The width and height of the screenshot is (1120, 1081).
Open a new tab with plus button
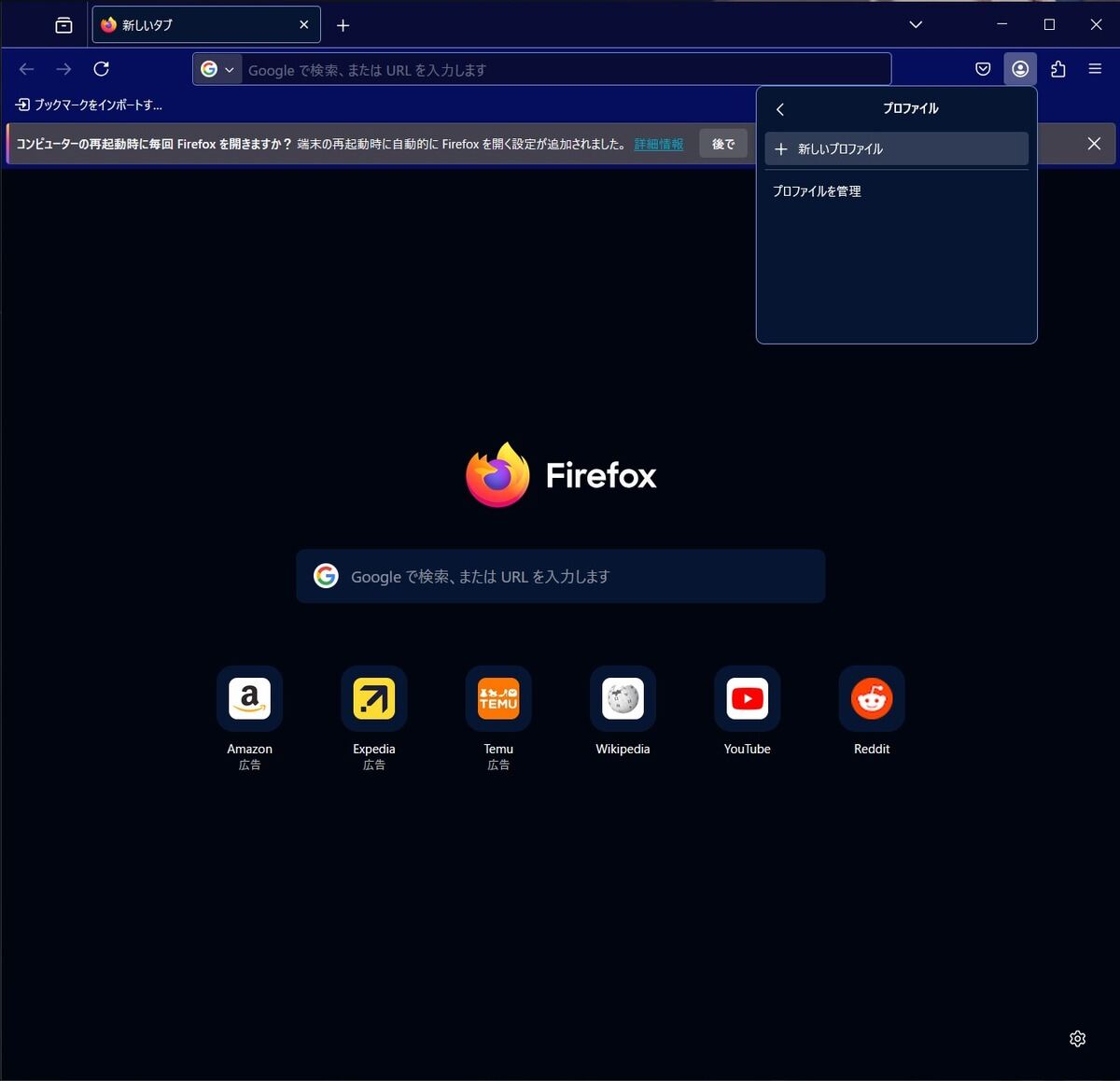[x=343, y=25]
